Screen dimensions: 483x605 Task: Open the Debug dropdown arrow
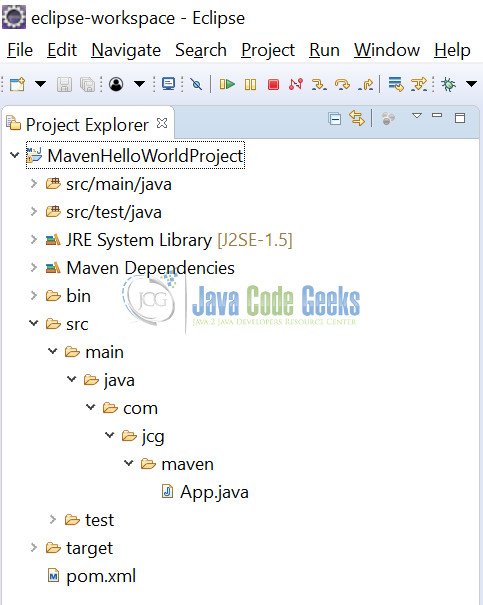pos(471,83)
